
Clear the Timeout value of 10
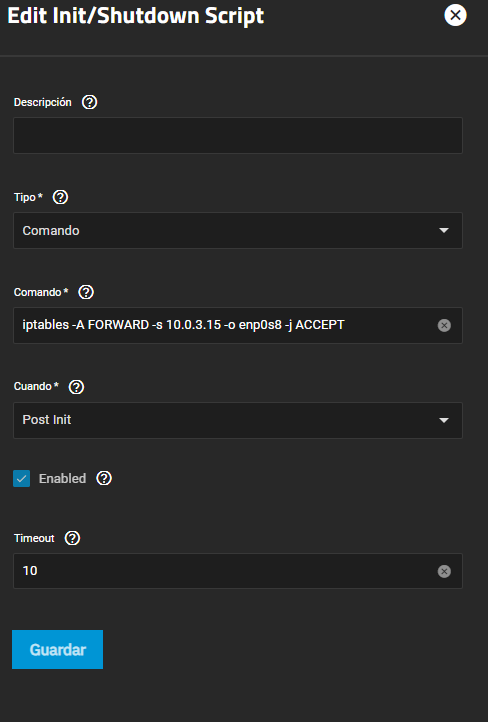click(x=444, y=571)
